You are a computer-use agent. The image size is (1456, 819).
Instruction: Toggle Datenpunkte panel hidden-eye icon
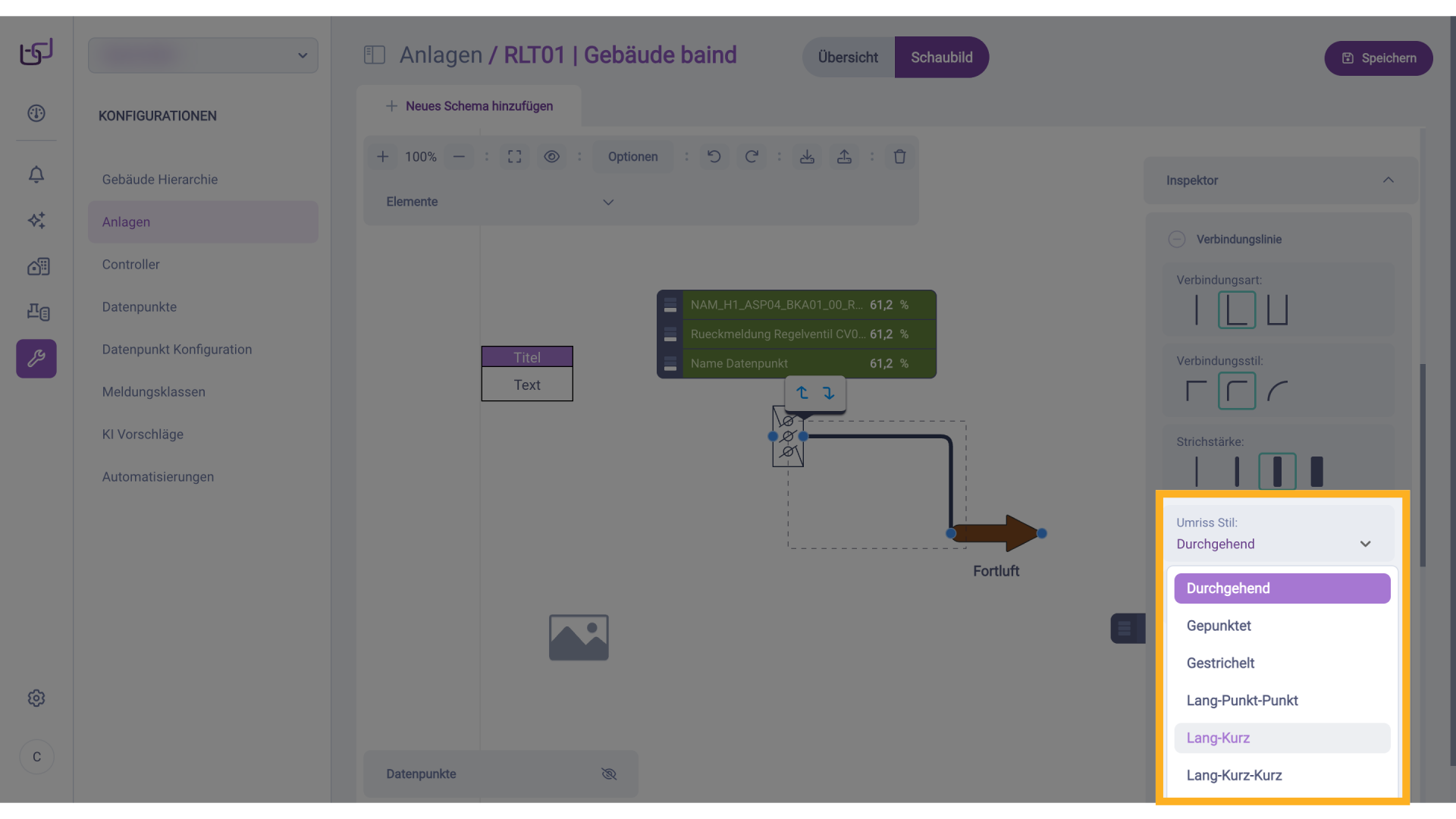pos(609,773)
